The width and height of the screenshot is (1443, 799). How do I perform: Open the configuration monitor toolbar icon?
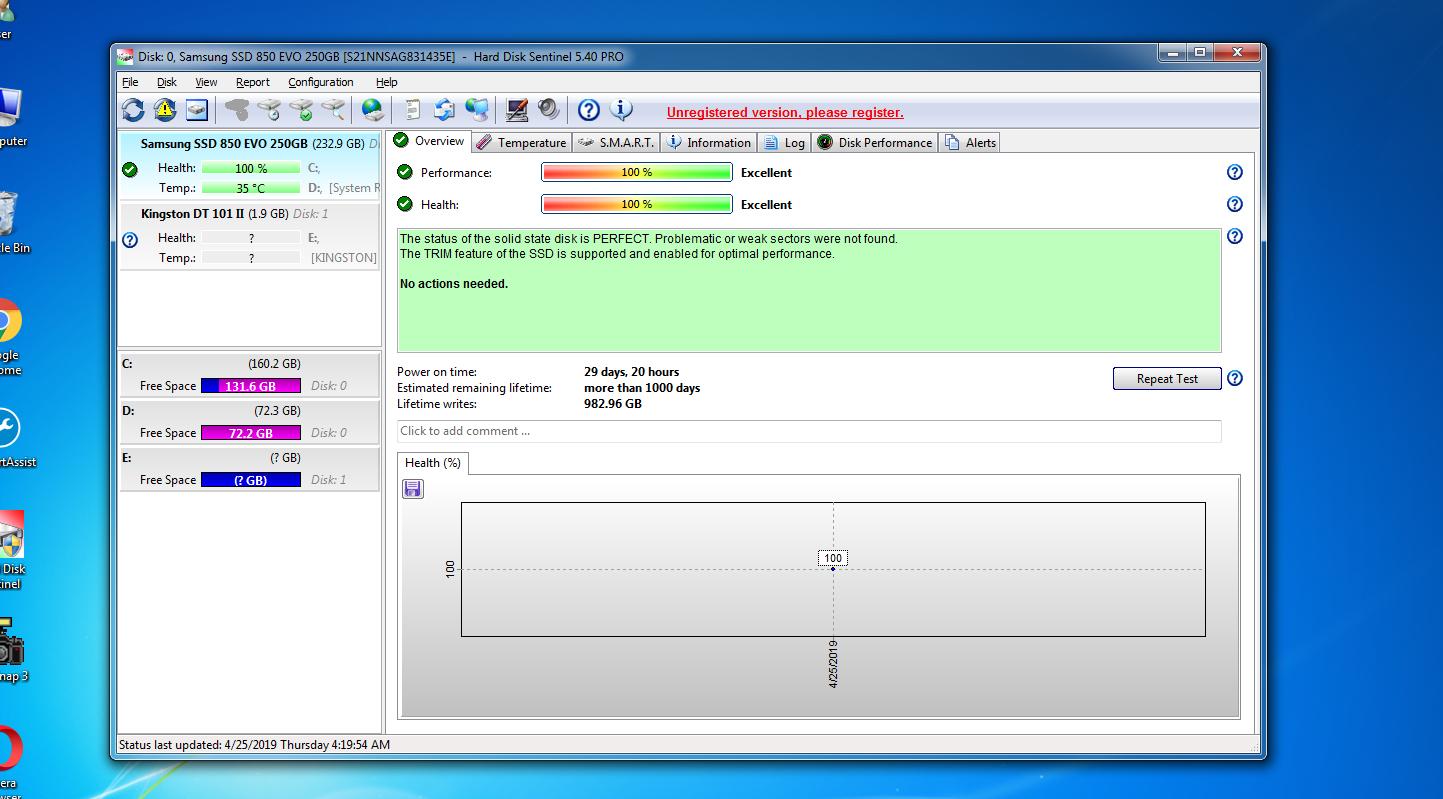point(516,110)
